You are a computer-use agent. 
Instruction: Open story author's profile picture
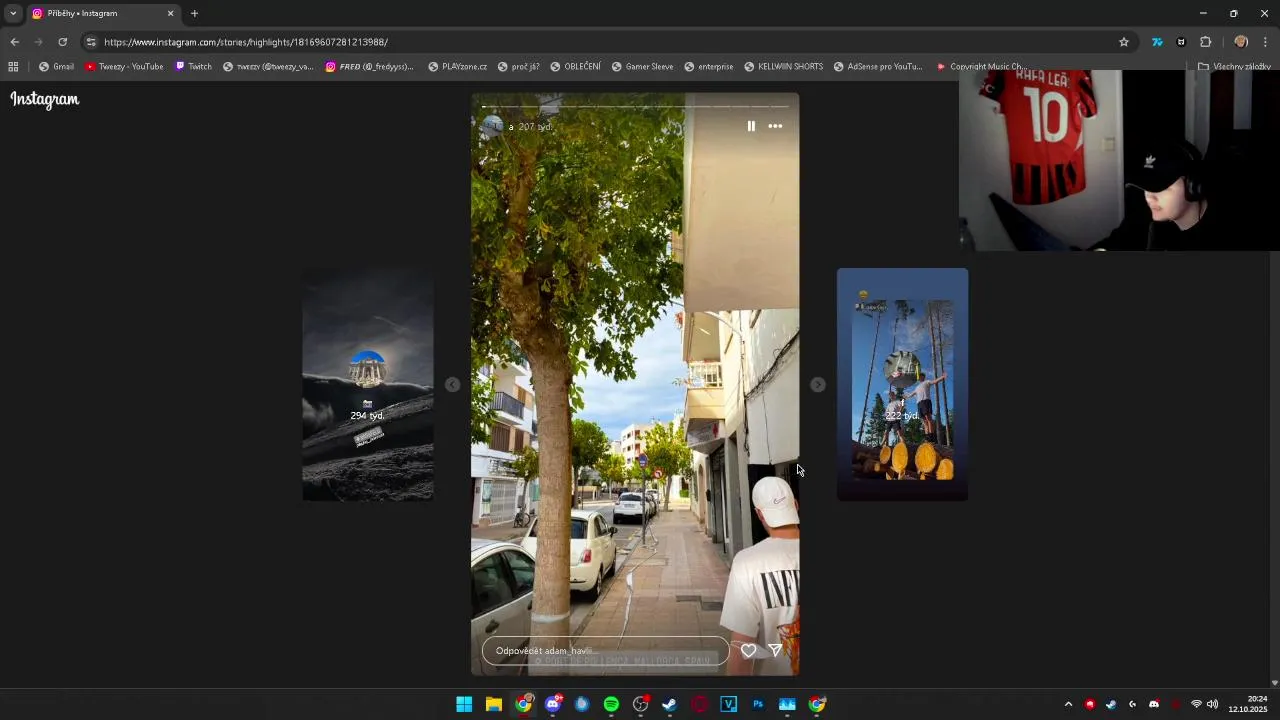(492, 126)
